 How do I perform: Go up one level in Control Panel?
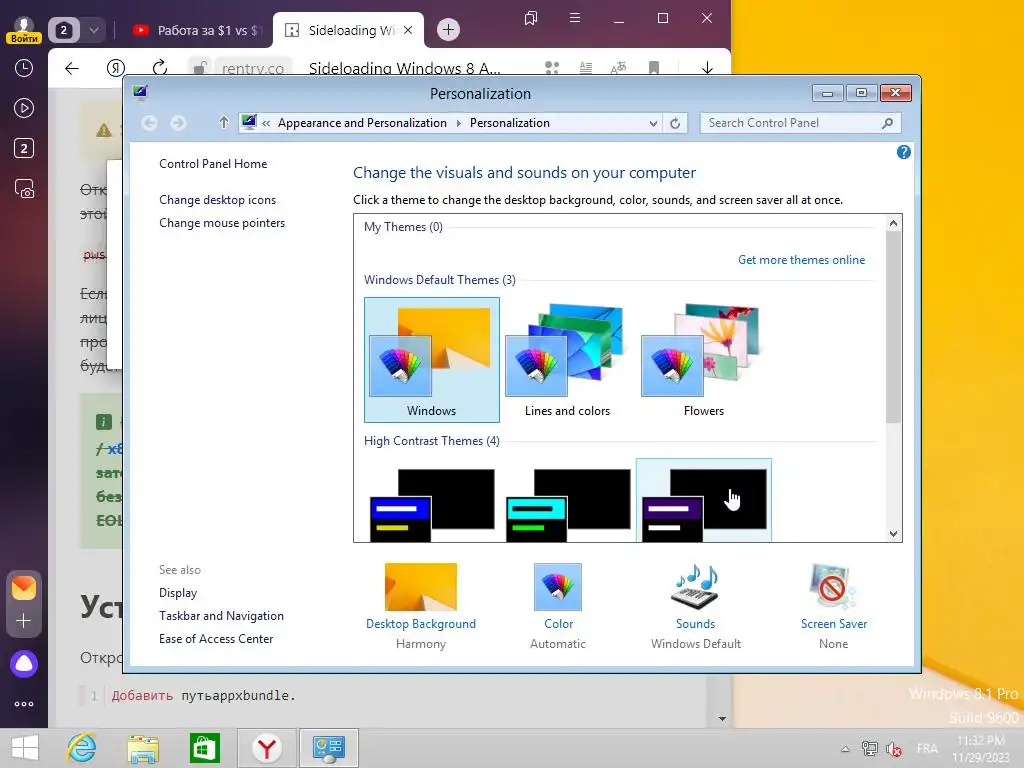[x=223, y=123]
